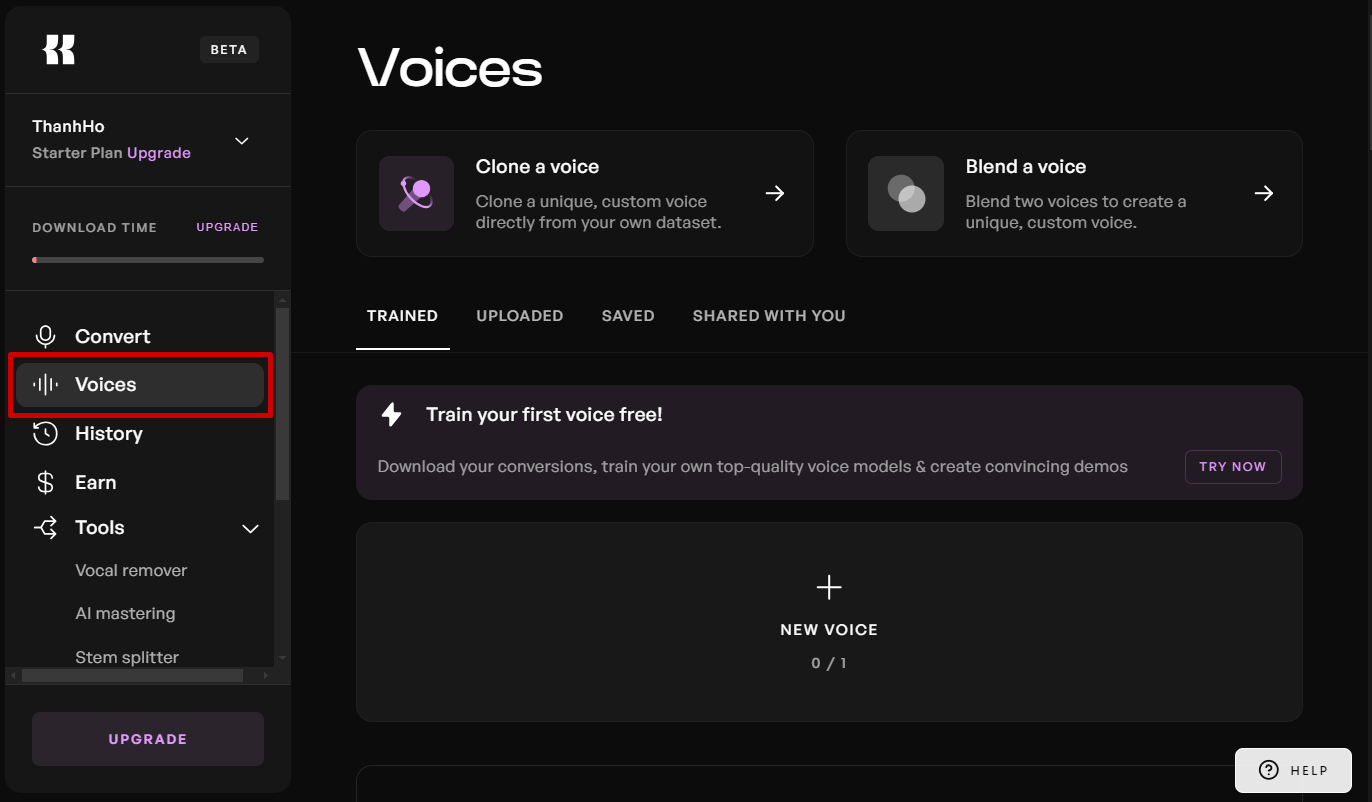Click the Voices waveform icon
Viewport: 1372px width, 802px height.
tap(45, 385)
